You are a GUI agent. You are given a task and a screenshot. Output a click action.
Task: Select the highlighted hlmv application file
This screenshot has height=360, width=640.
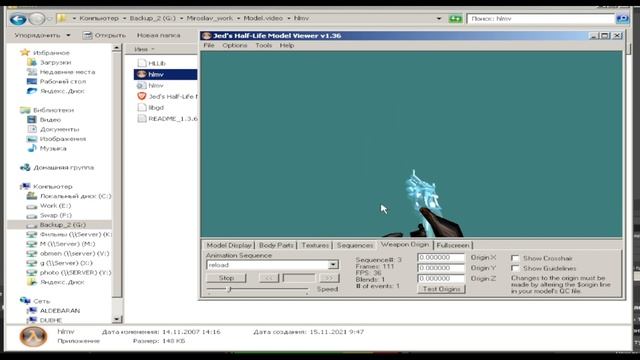click(x=165, y=74)
